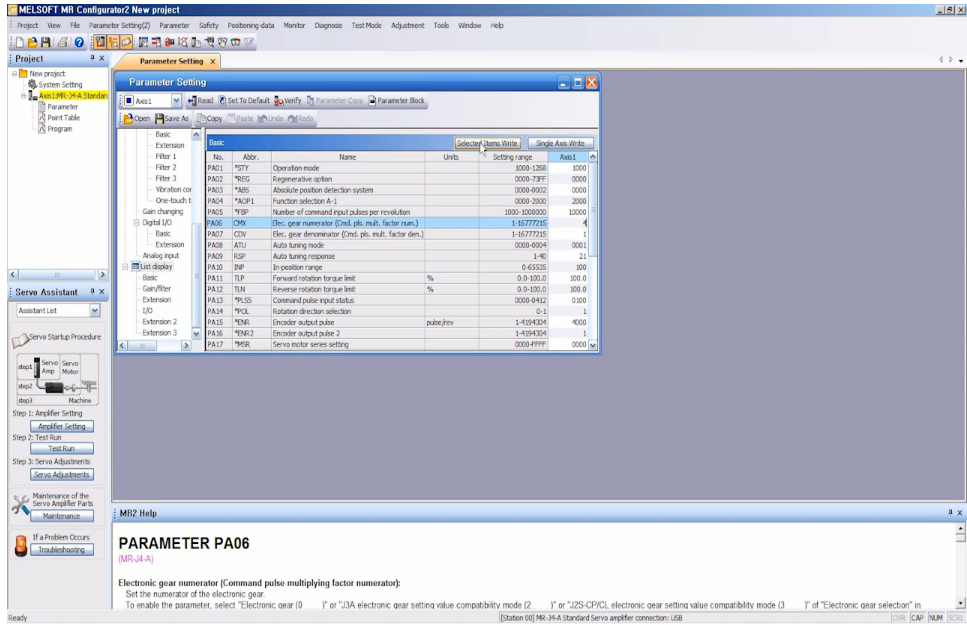The width and height of the screenshot is (967, 625).
Task: Click the PA06 Axis1 value cell
Action: (572, 223)
